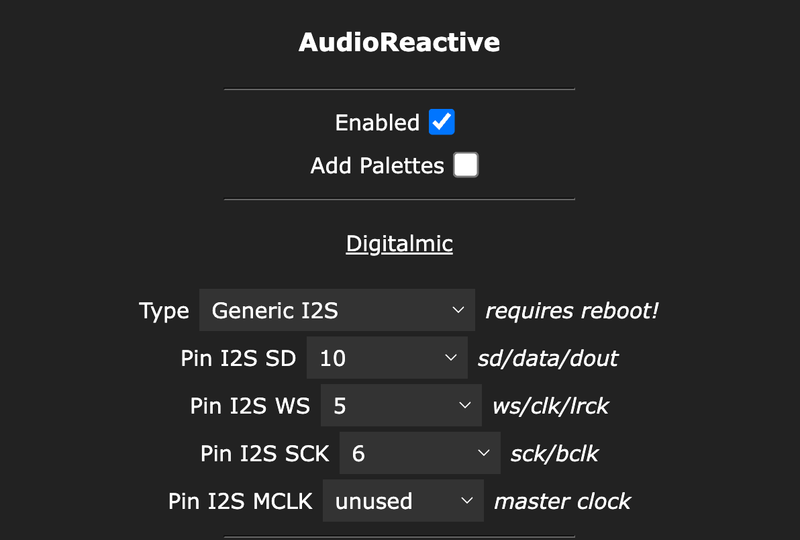Click the underlined Digitalmic link
This screenshot has width=800, height=540.
(x=399, y=243)
